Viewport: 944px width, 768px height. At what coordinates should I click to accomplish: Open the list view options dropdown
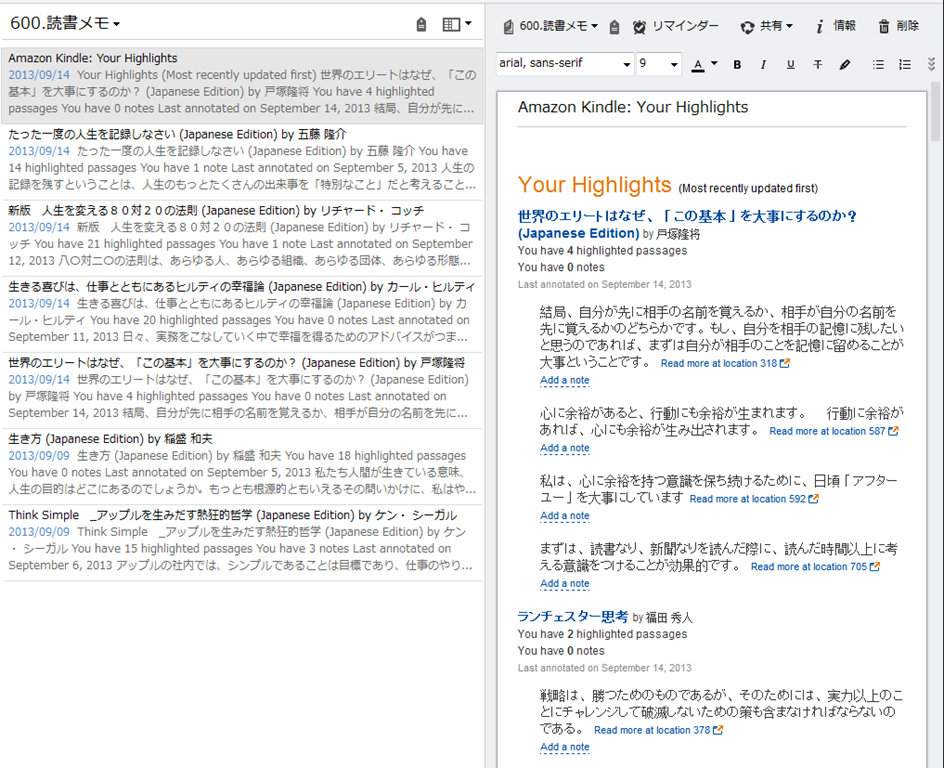[457, 24]
